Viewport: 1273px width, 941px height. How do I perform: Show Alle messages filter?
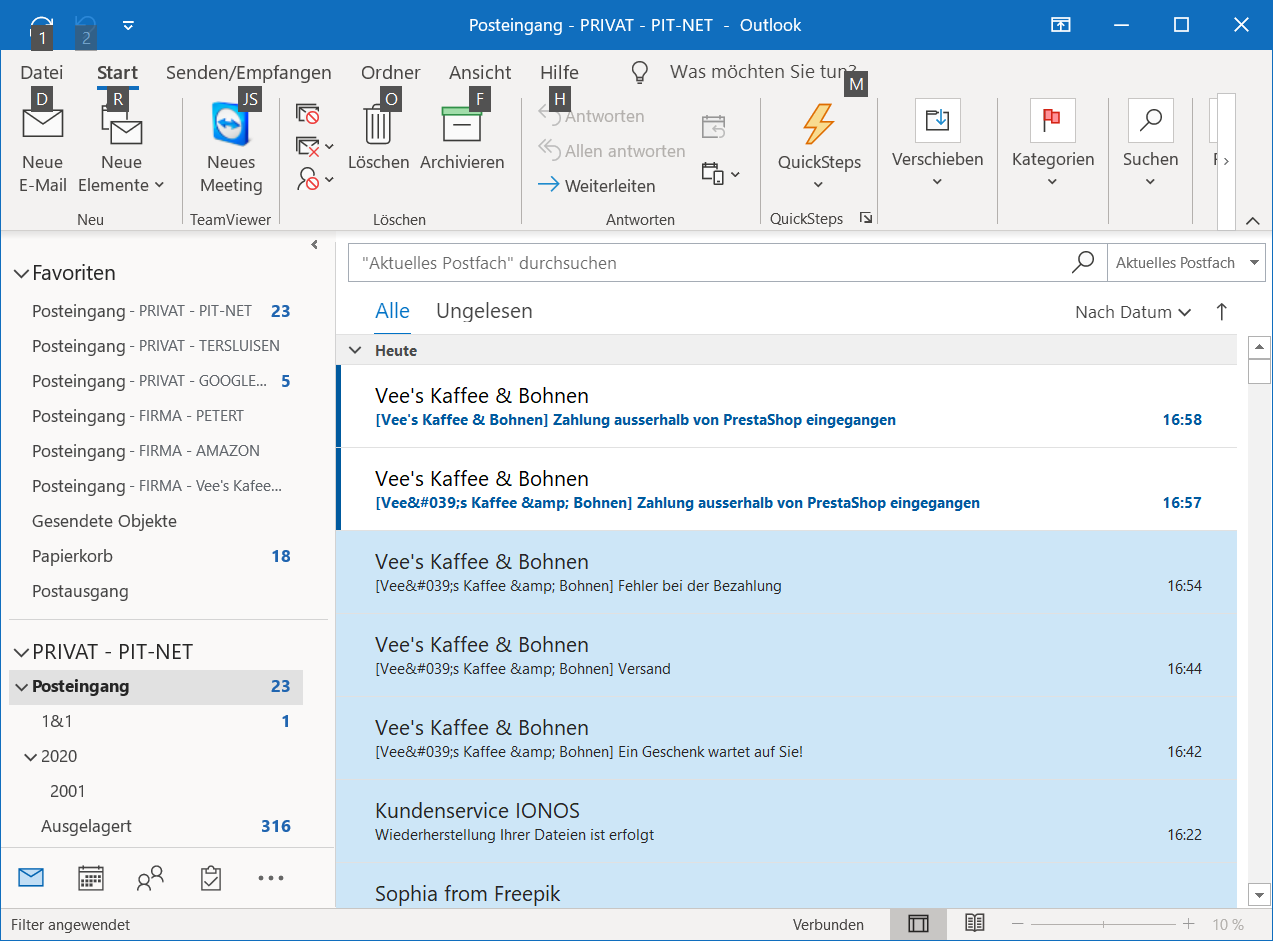coord(393,311)
